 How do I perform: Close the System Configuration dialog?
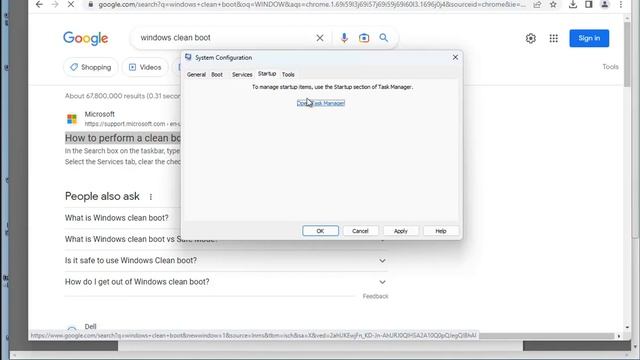[455, 58]
